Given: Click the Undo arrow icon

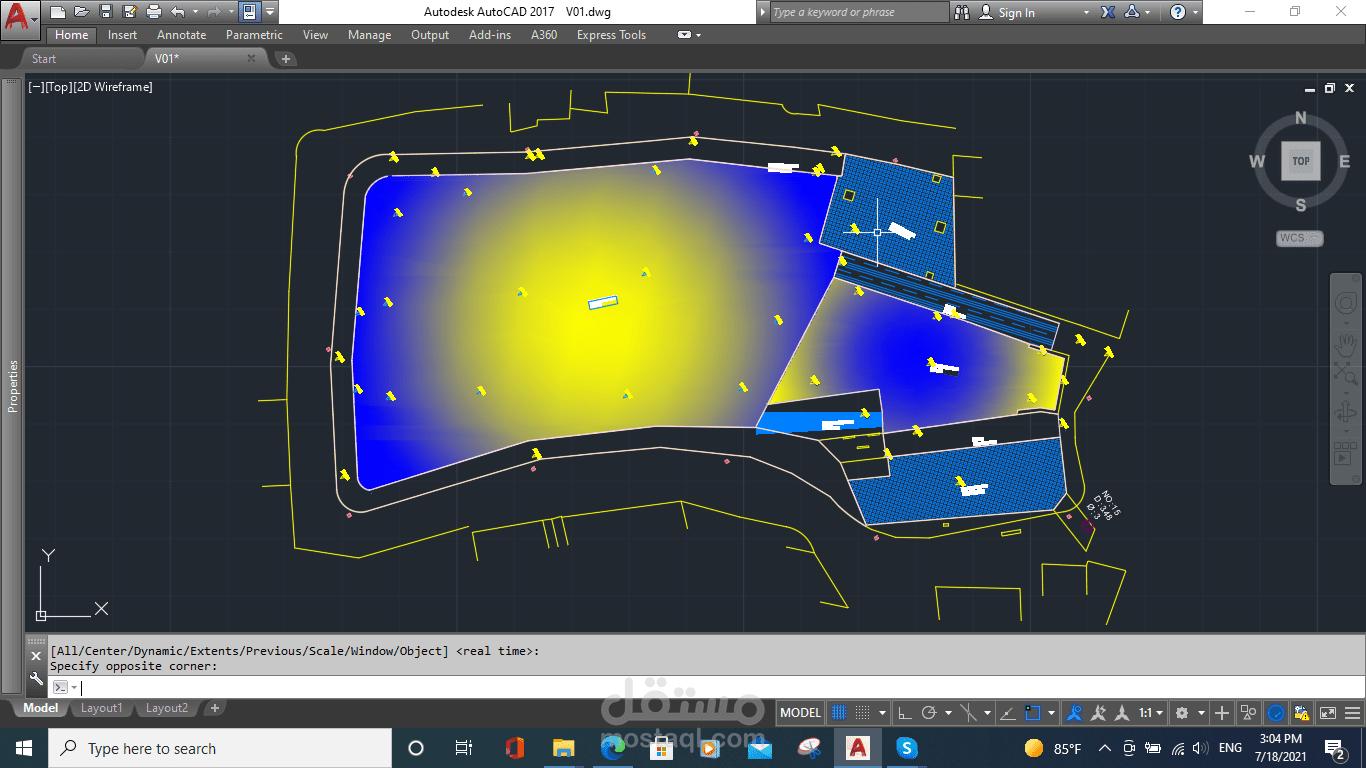Looking at the screenshot, I should (x=178, y=12).
